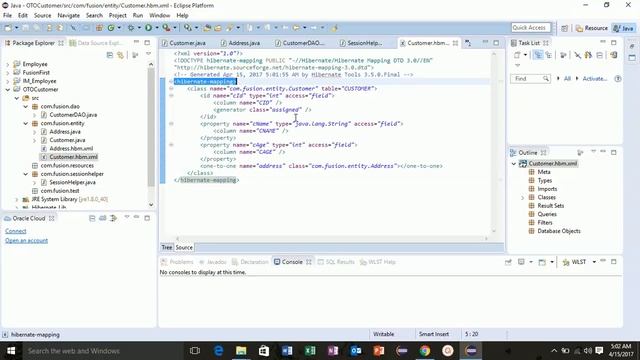Open the Navigate menu
This screenshot has width=640, height=360.
tap(69, 15)
